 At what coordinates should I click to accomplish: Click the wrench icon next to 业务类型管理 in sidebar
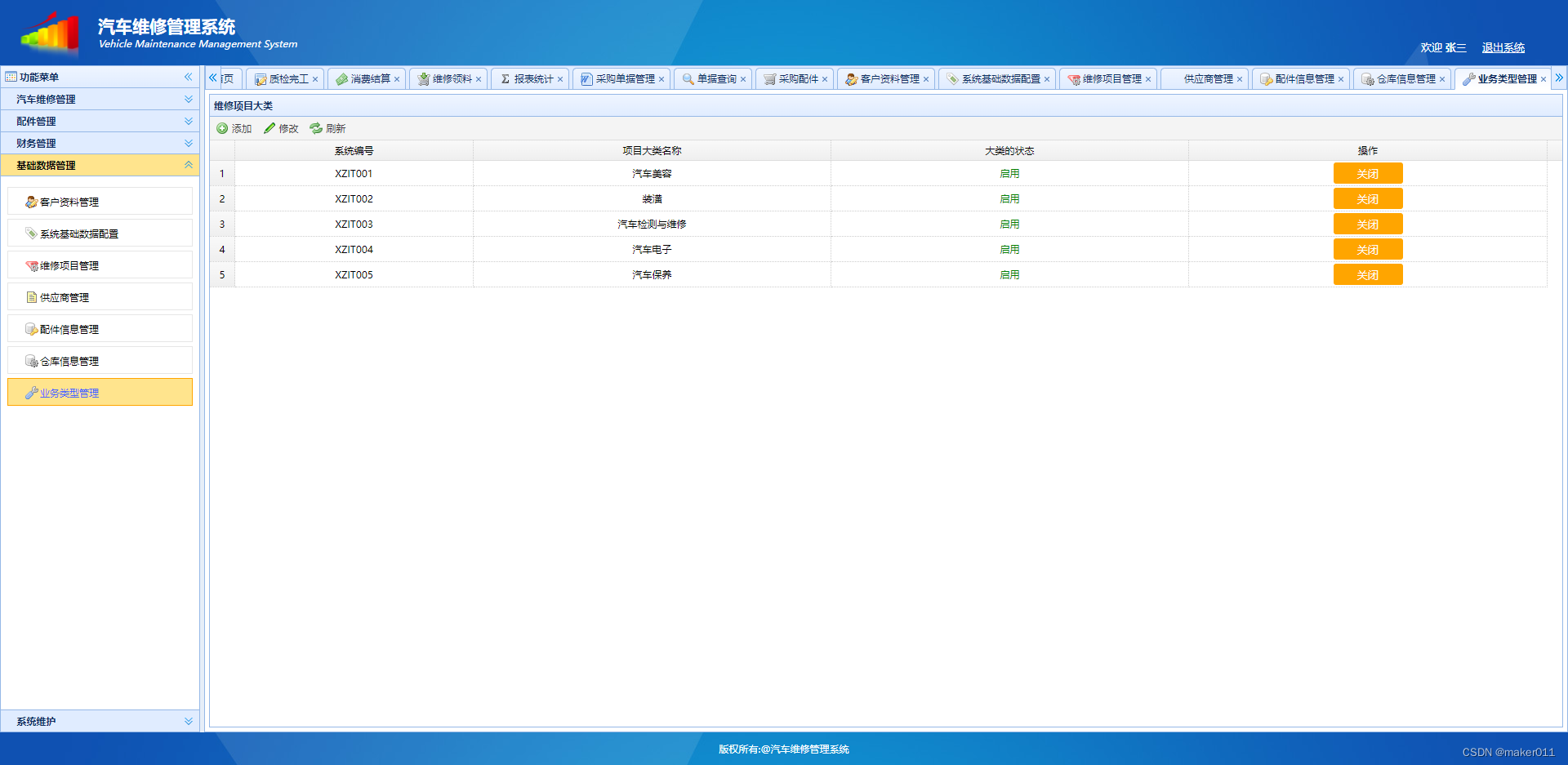(x=31, y=393)
